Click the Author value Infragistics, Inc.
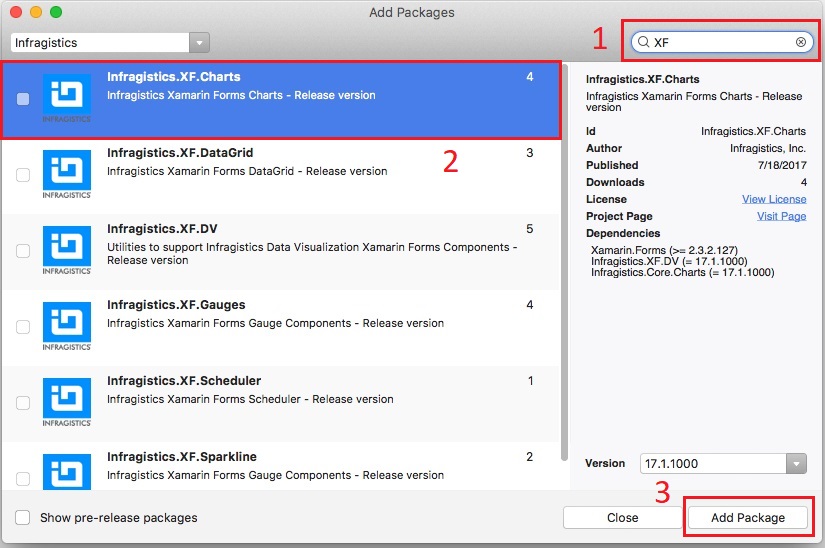Screen dimensions: 825x548 (x=768, y=148)
